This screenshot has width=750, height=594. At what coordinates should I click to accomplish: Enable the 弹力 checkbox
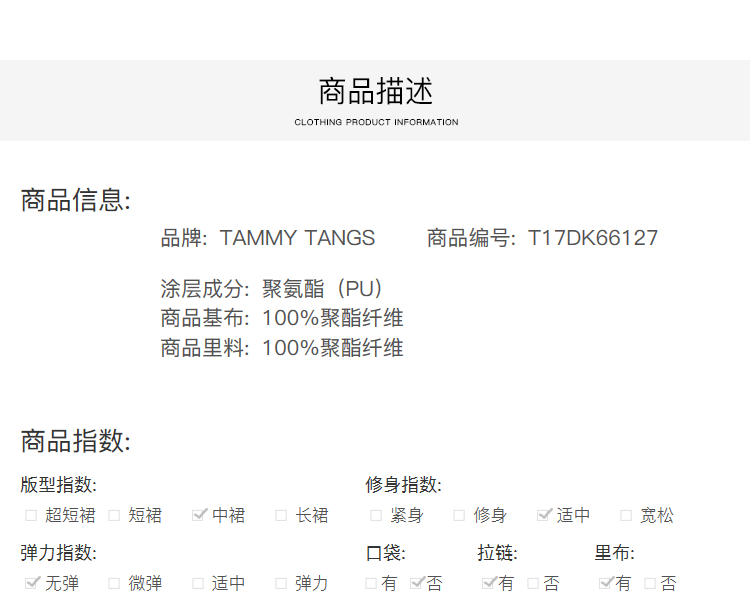click(x=282, y=584)
